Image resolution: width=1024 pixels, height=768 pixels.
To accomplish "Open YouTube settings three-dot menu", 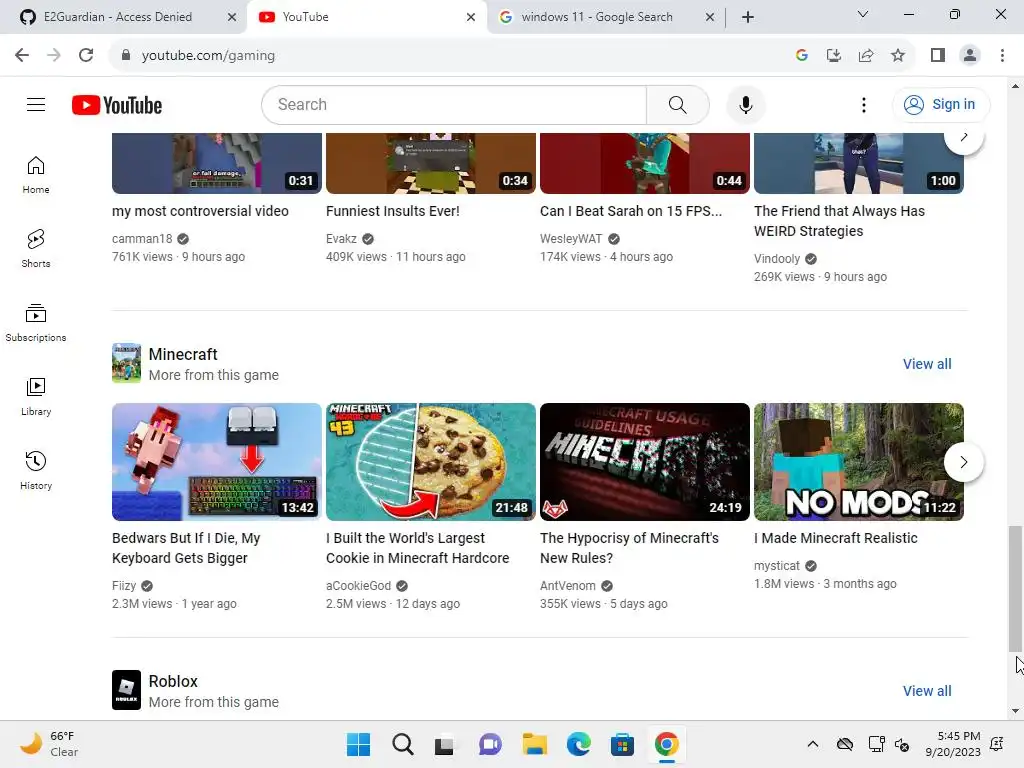I will (x=863, y=104).
